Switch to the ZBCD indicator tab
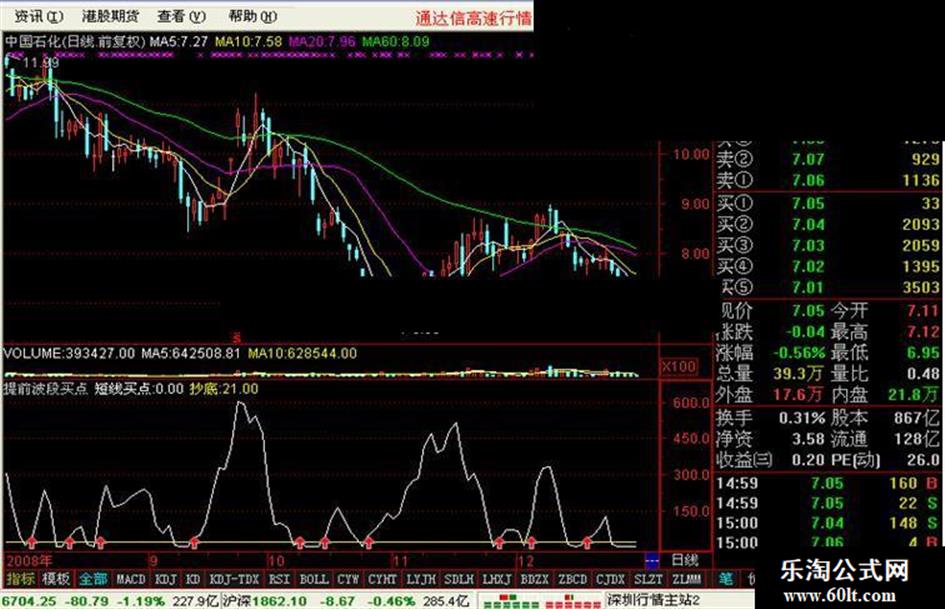The image size is (945, 609). 572,579
